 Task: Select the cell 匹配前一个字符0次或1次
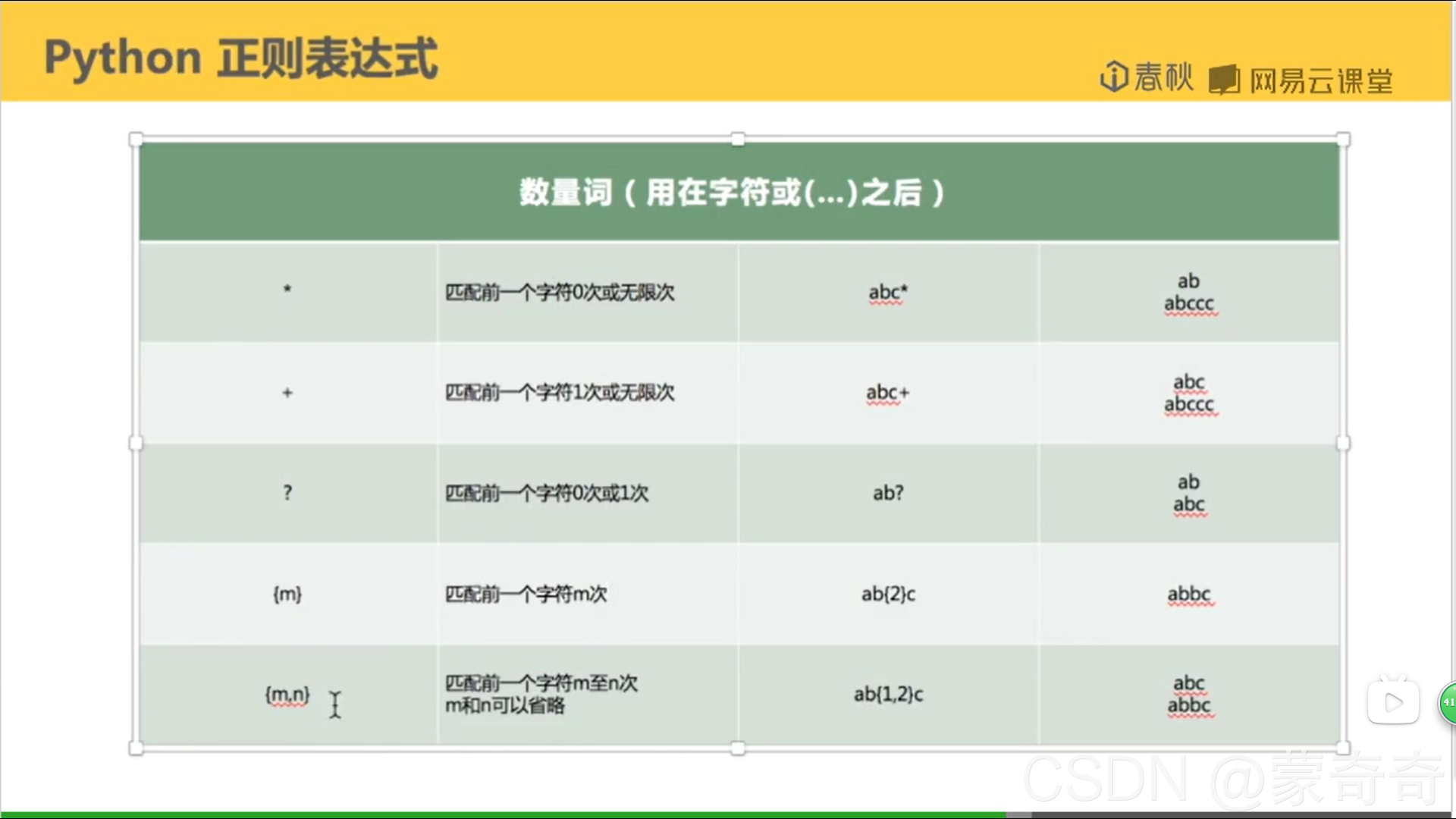click(x=588, y=493)
